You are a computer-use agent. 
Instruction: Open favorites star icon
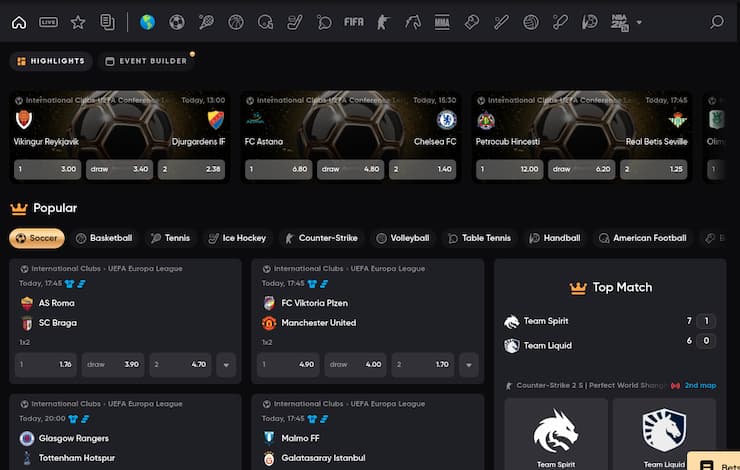(78, 22)
